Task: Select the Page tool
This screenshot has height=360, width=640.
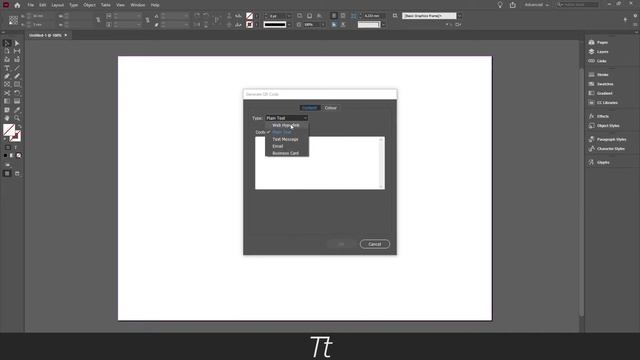Action: tap(7, 51)
